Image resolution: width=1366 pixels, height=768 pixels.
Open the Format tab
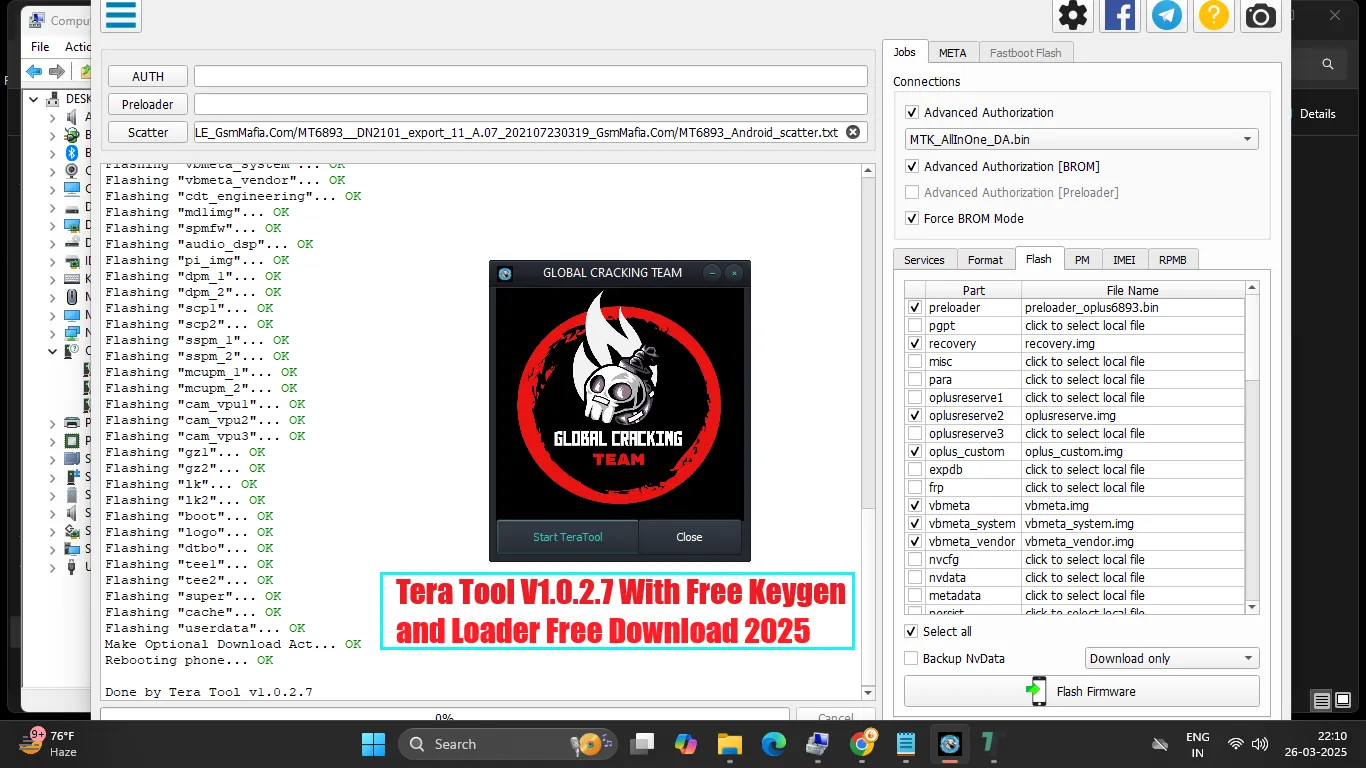[x=985, y=260]
